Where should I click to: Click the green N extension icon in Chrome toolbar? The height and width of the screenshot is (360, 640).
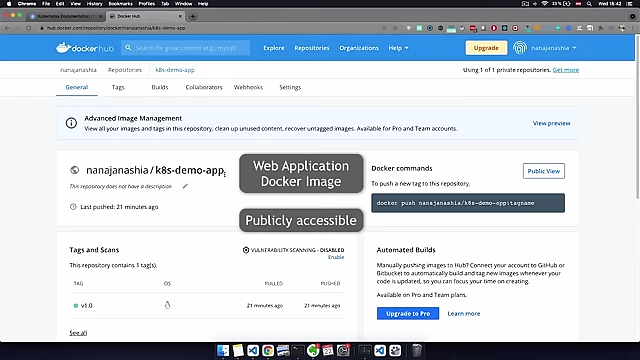(x=419, y=28)
